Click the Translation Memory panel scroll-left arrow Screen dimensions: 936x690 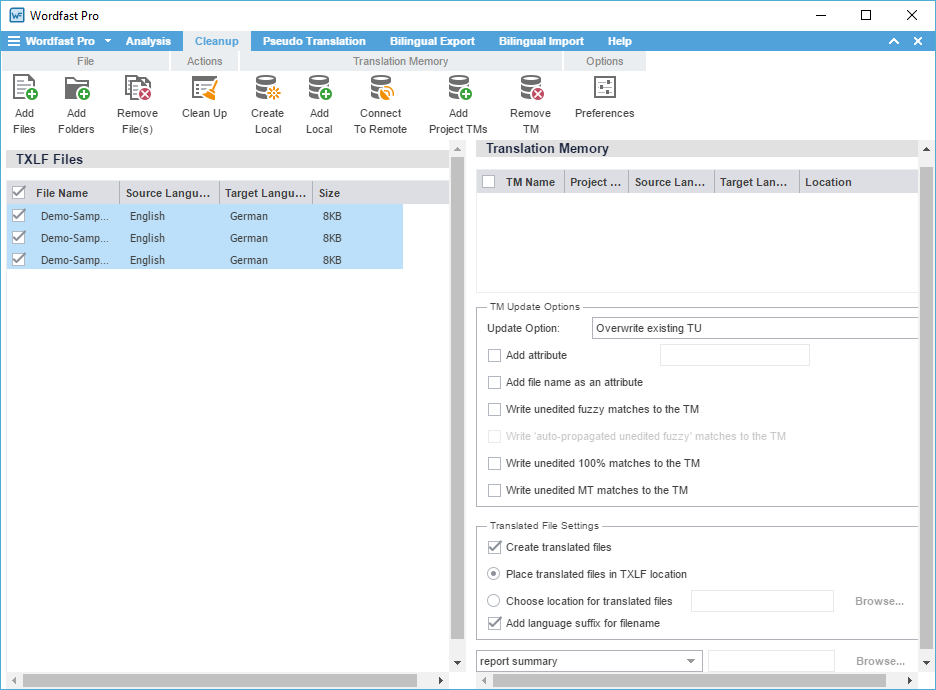(484, 680)
